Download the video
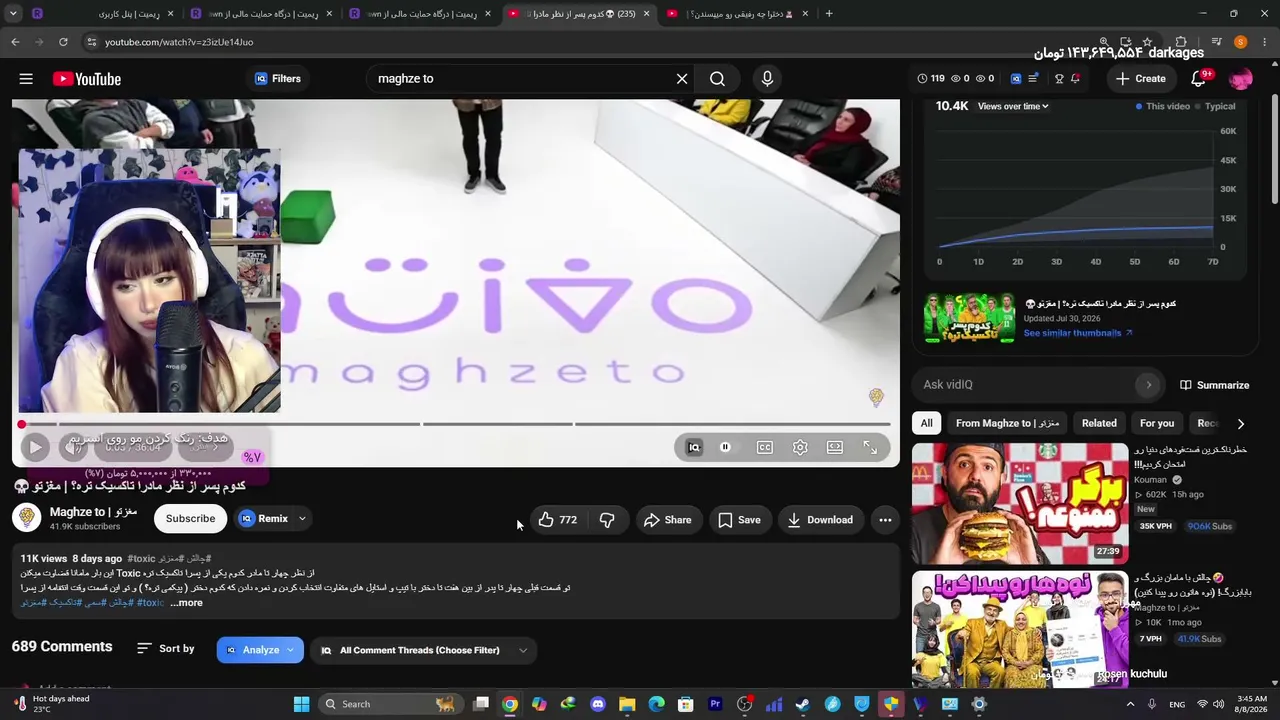The image size is (1280, 720). pyautogui.click(x=820, y=520)
